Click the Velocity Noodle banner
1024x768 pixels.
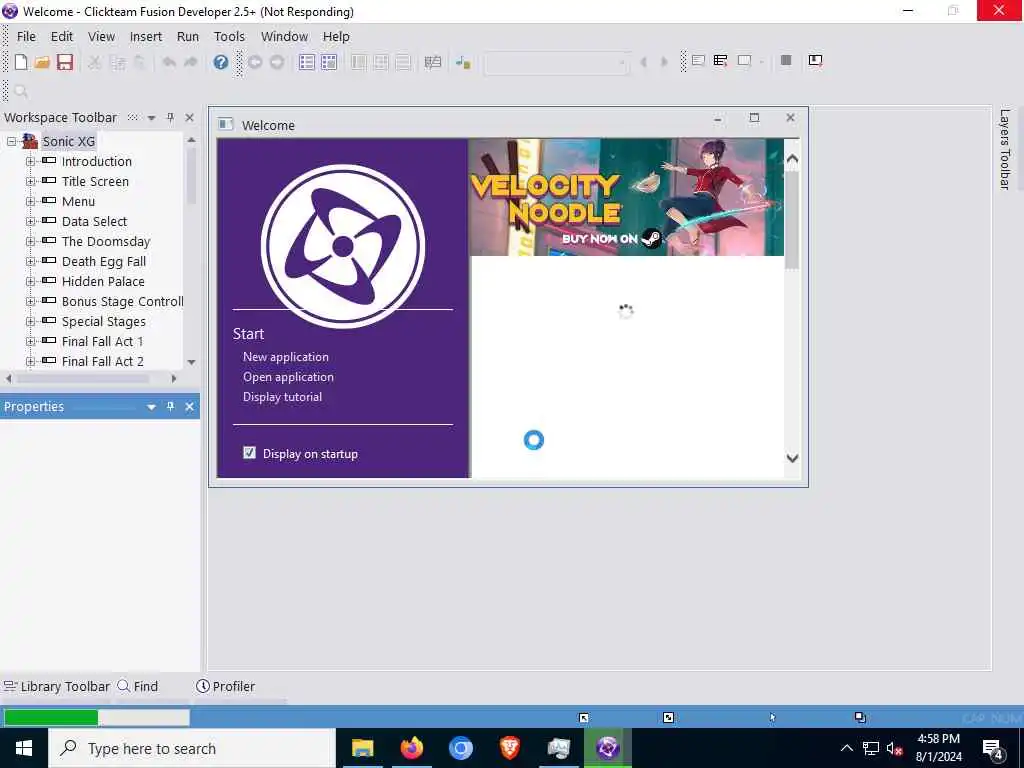(x=626, y=197)
